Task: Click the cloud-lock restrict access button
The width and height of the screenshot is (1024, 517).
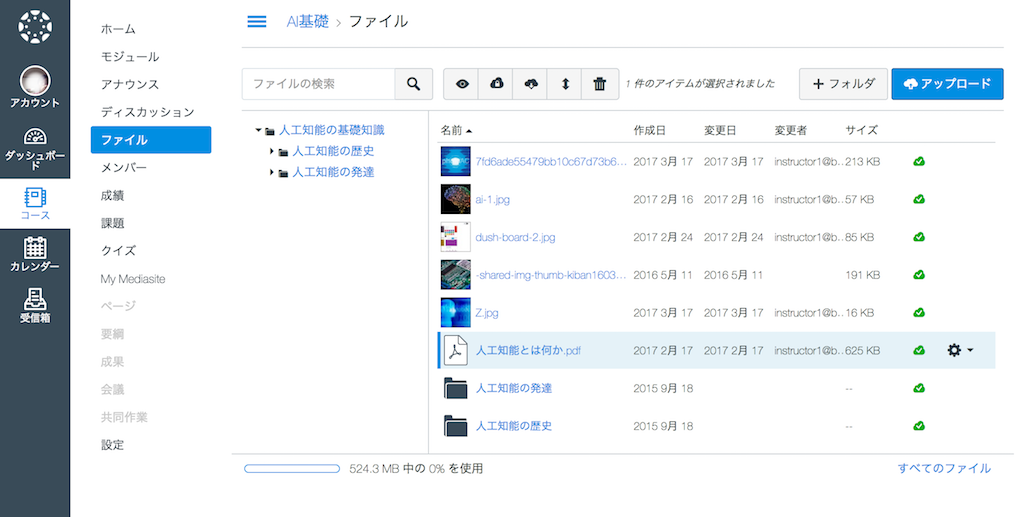Action: [496, 84]
